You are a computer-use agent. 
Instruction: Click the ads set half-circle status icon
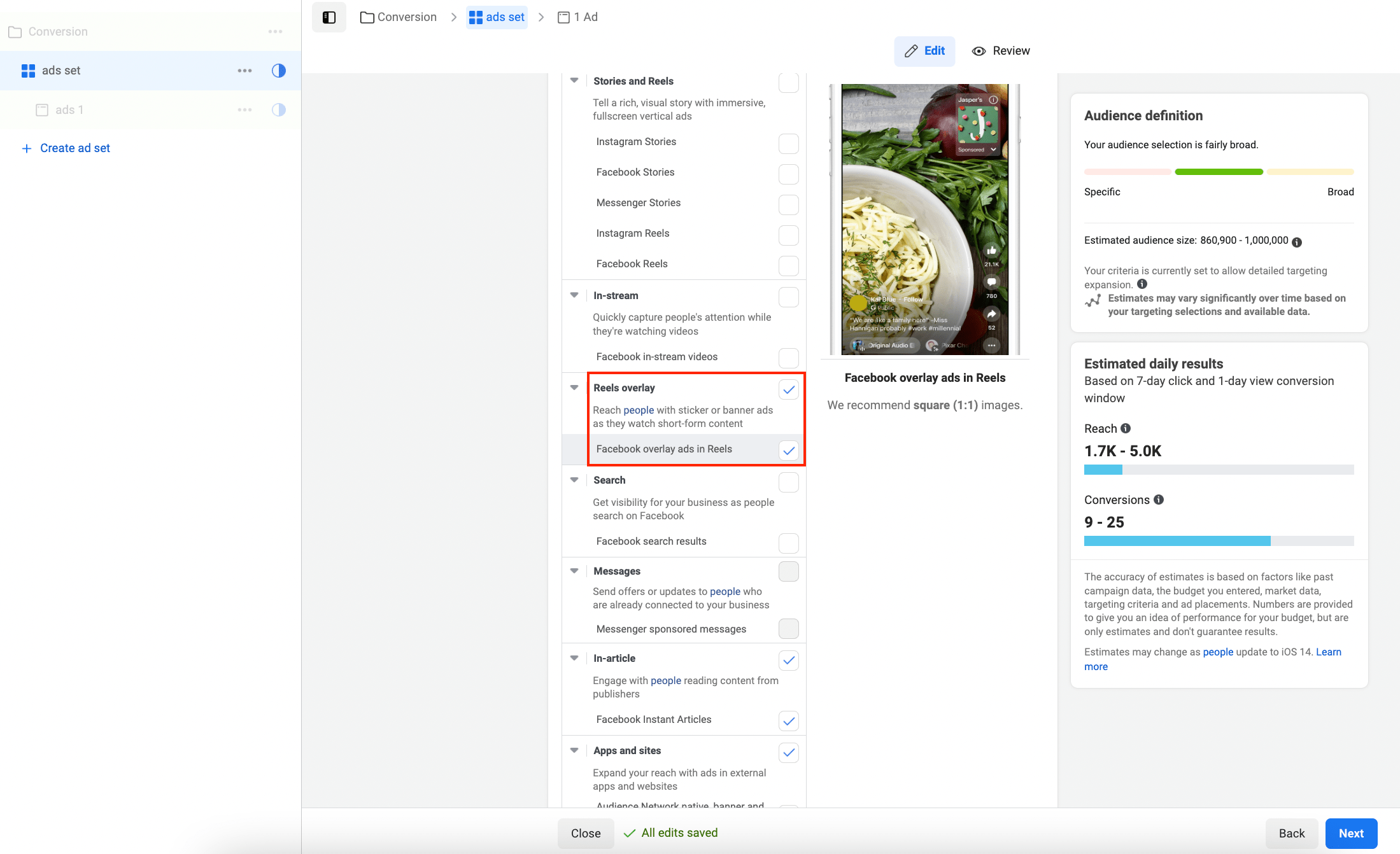pos(278,71)
